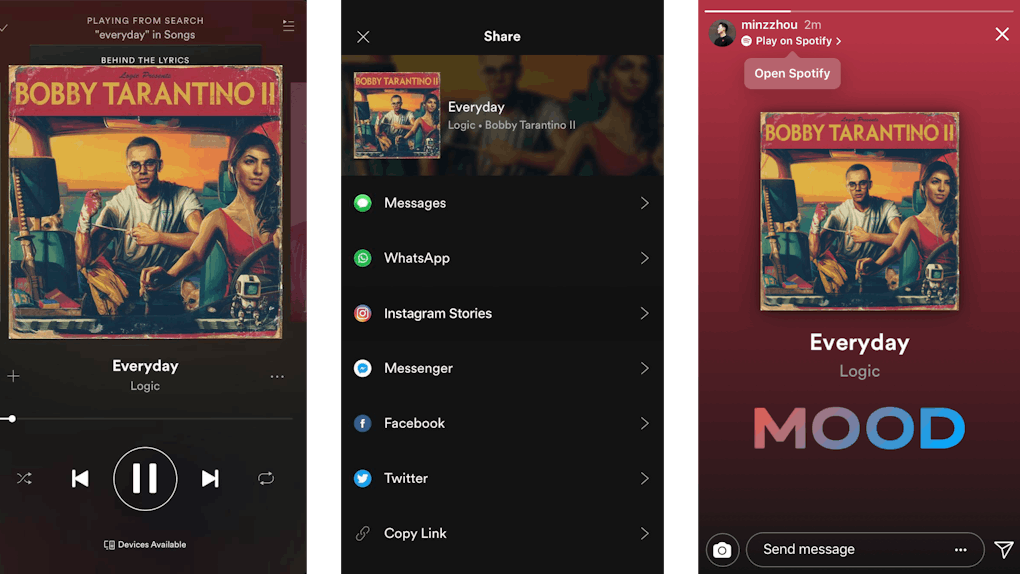Share via WhatsApp
This screenshot has width=1020, height=574.
(x=502, y=258)
